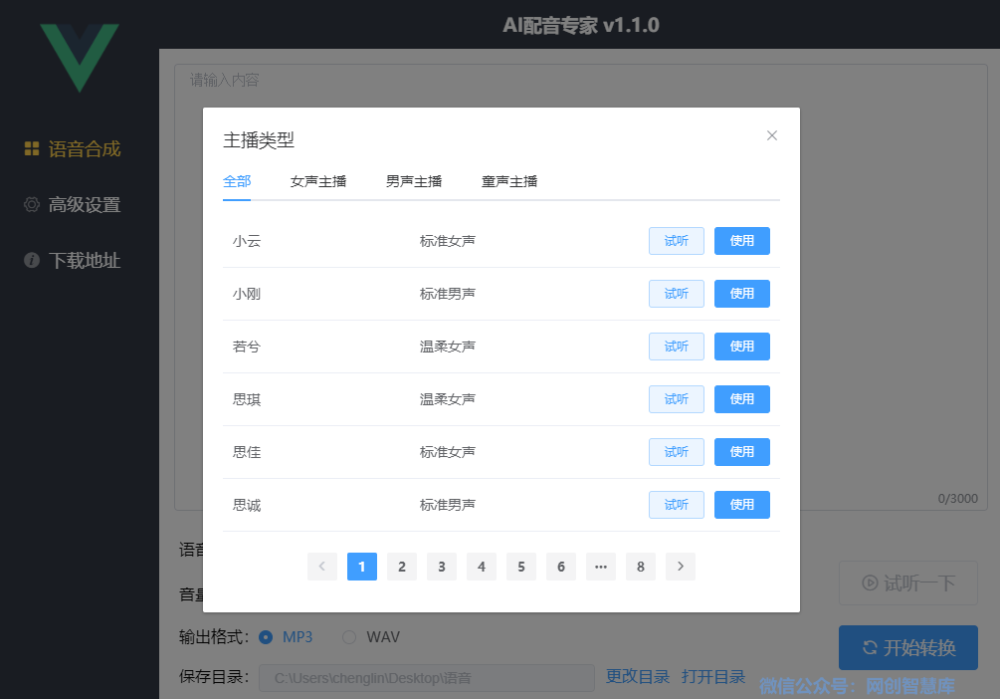This screenshot has height=699, width=1000.
Task: Click the 思琪 name cell
Action: [x=247, y=400]
